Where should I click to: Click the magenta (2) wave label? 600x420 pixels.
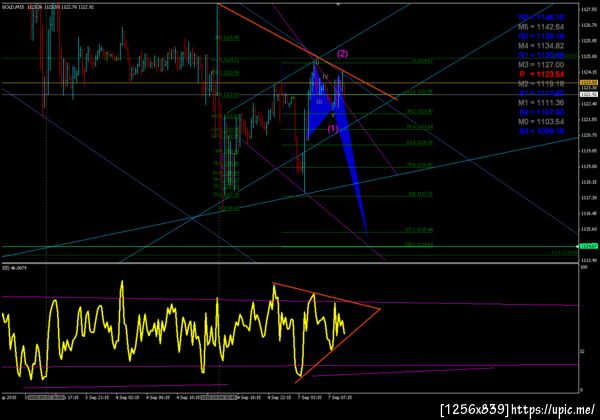(x=342, y=54)
